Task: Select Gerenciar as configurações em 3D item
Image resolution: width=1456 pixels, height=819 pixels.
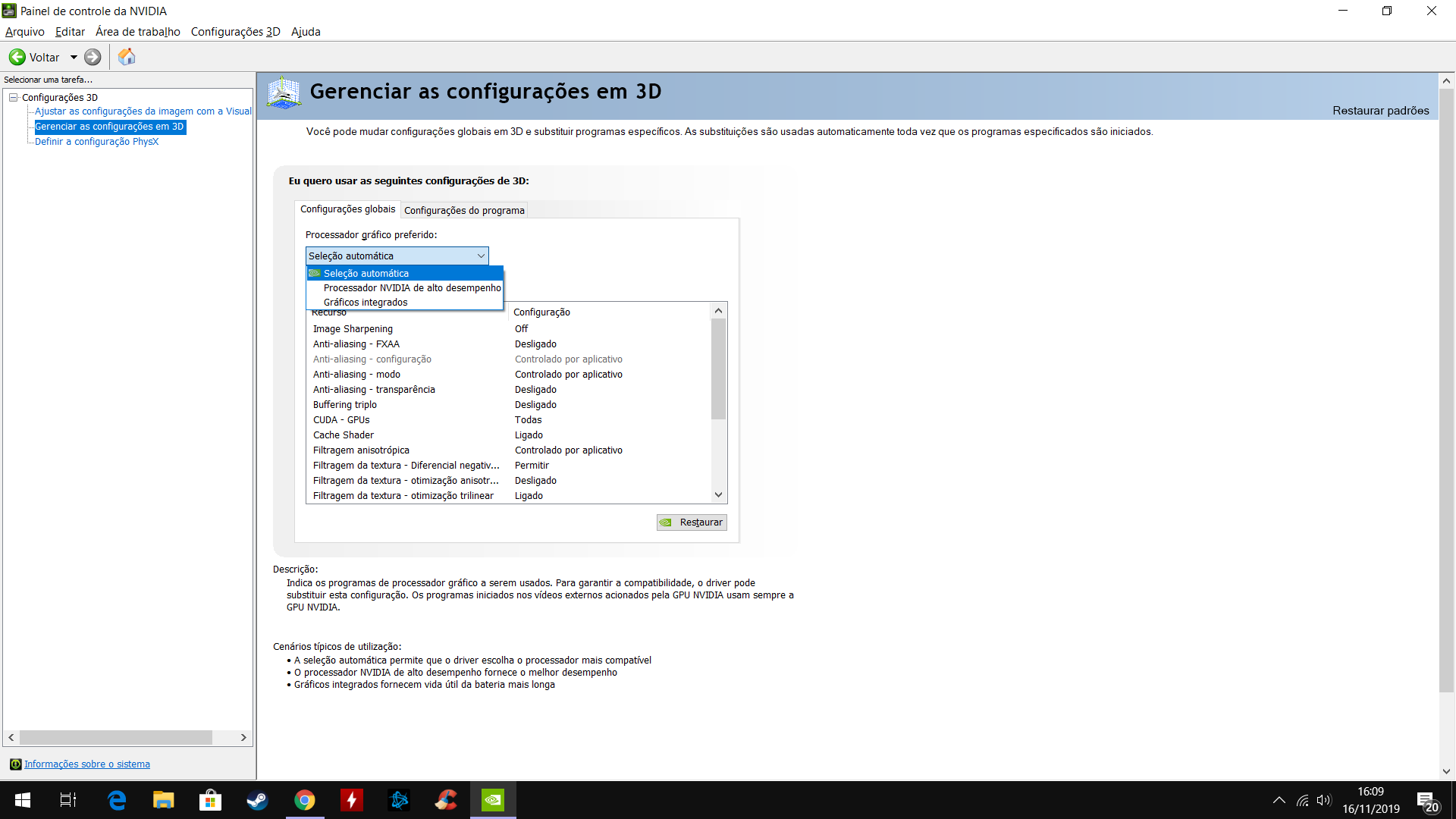Action: tap(109, 127)
